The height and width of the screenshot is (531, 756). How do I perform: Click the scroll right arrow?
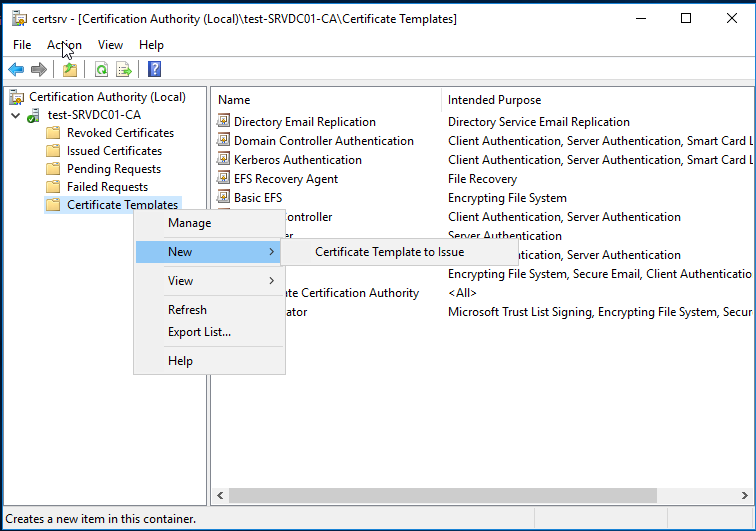coord(744,495)
